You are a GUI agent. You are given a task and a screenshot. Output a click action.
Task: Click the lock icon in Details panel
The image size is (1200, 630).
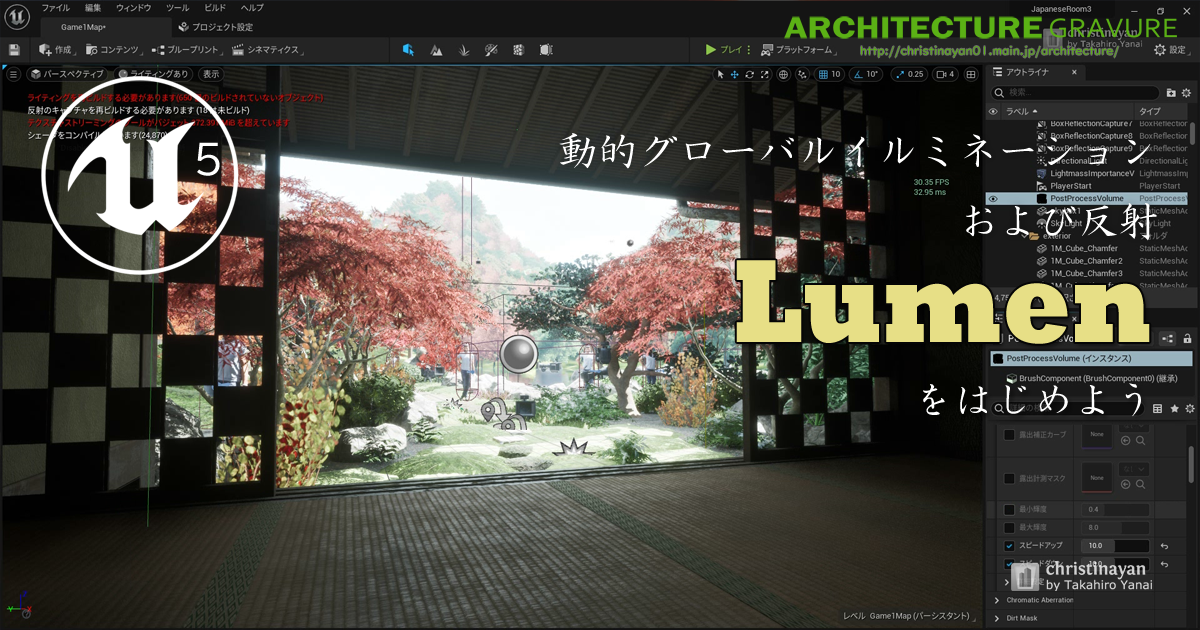click(x=1189, y=339)
